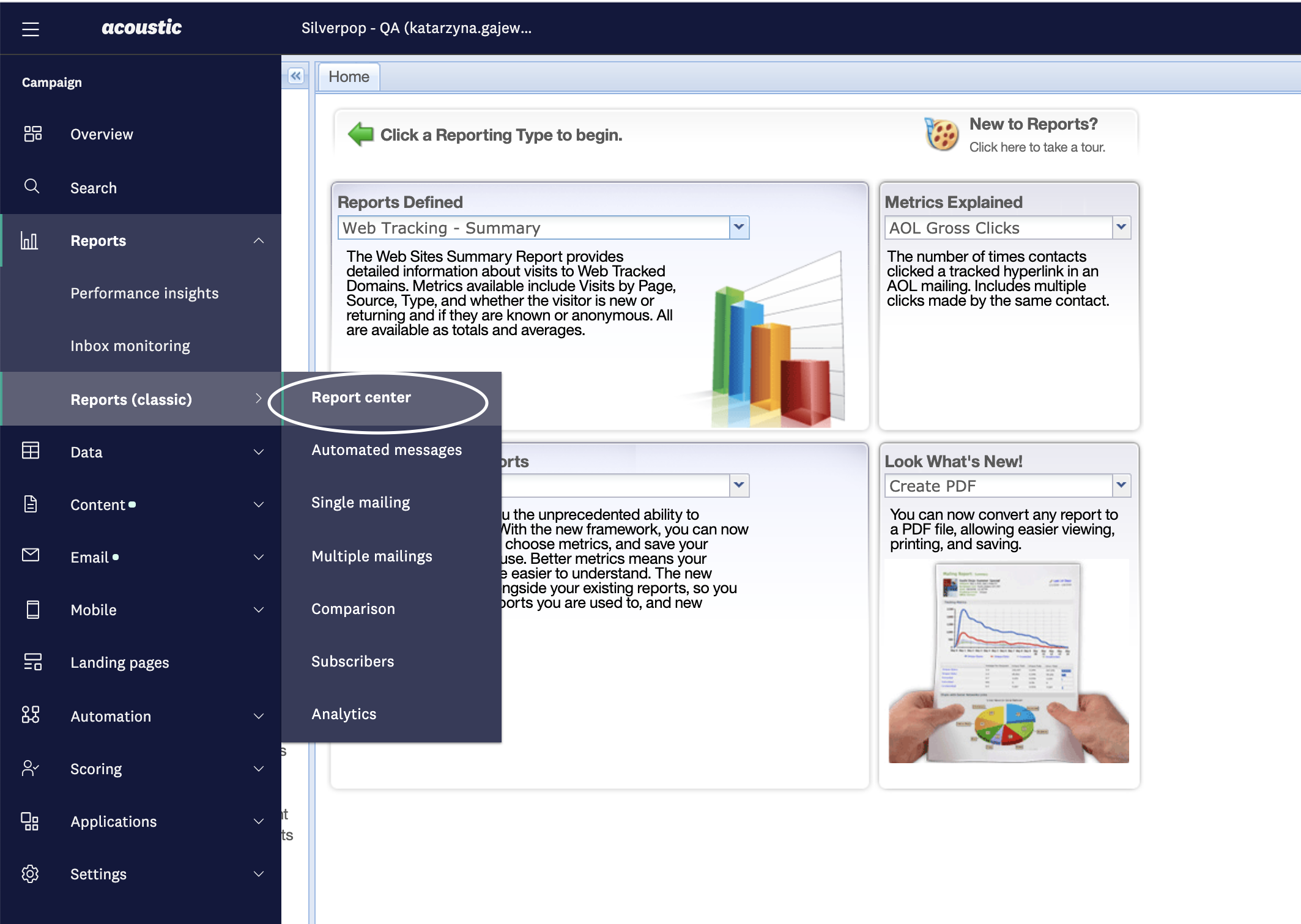
Task: Expand the Settings section chevron
Action: [x=259, y=874]
